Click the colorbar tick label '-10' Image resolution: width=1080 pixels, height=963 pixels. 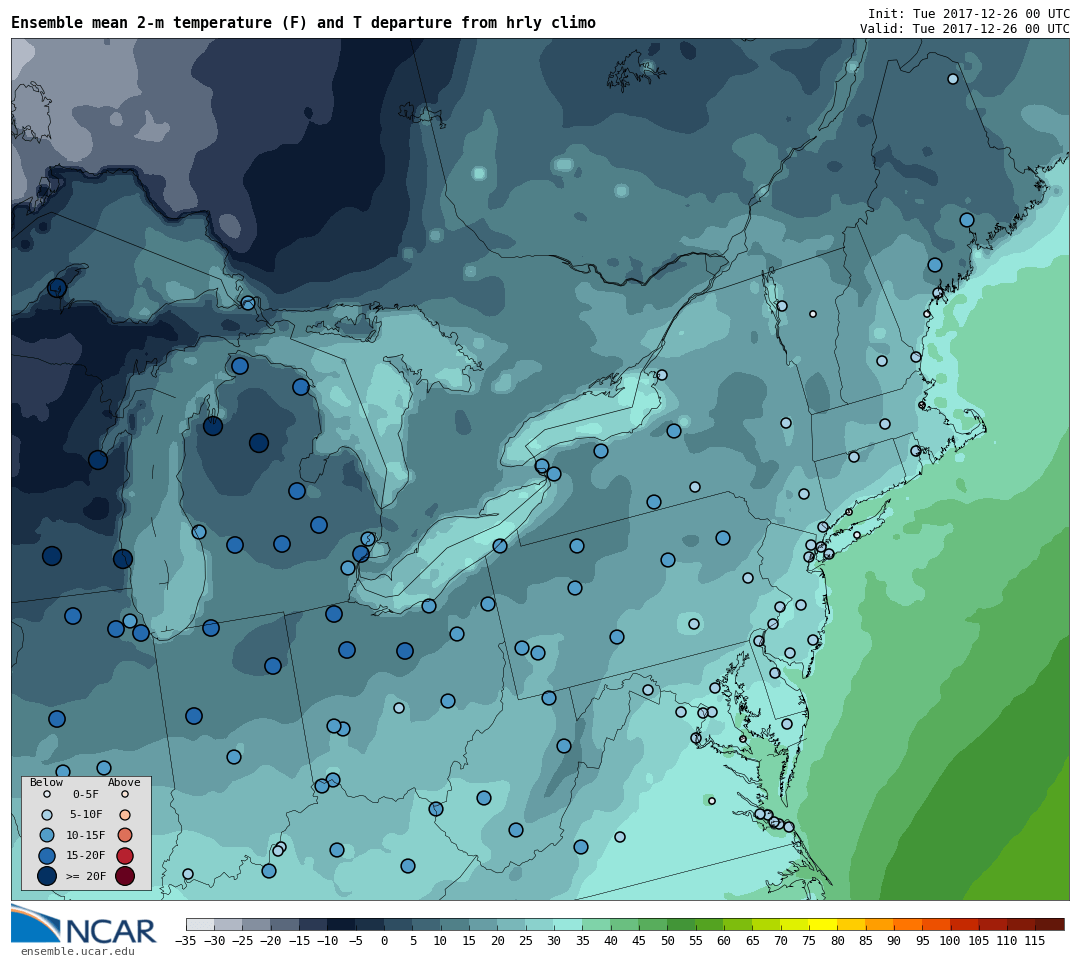pyautogui.click(x=328, y=940)
